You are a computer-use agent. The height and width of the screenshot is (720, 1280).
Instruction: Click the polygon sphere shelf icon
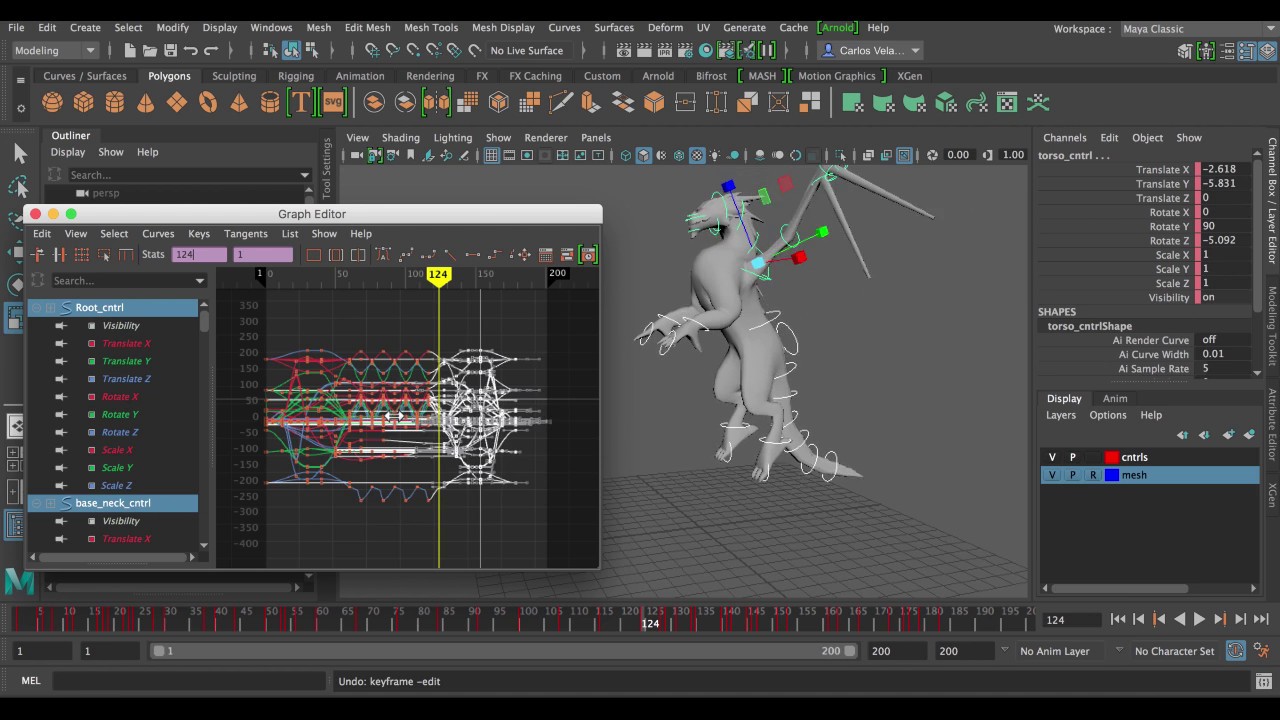pos(52,102)
